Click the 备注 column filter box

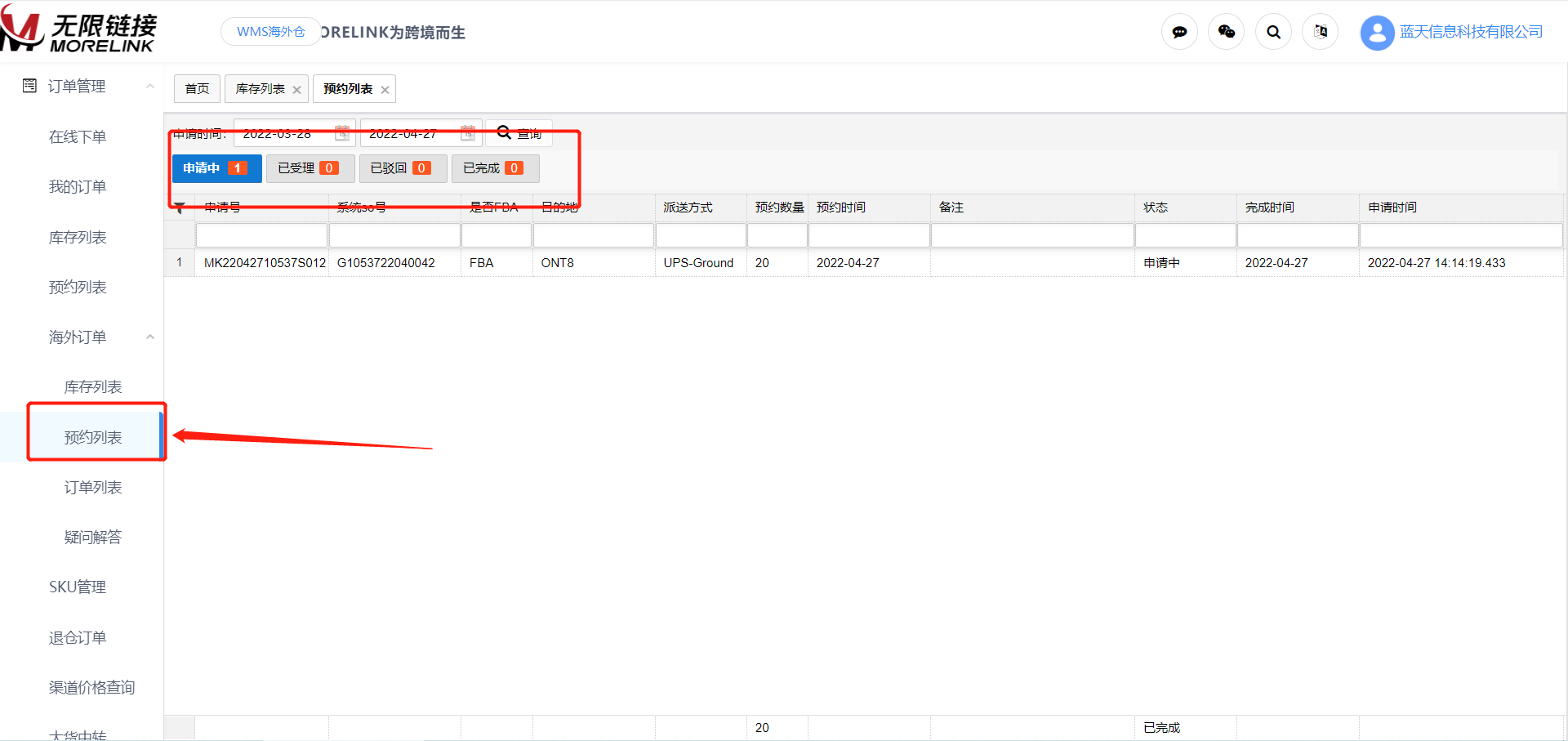coord(1032,235)
